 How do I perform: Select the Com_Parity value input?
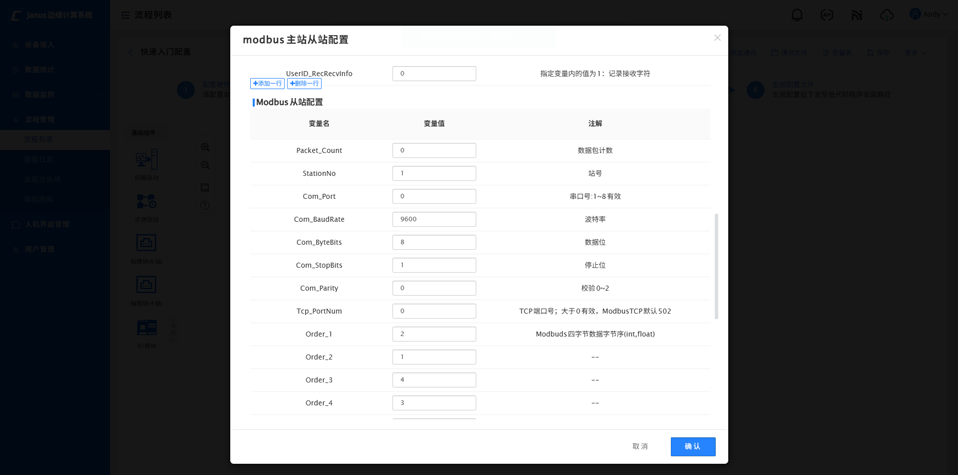point(434,288)
